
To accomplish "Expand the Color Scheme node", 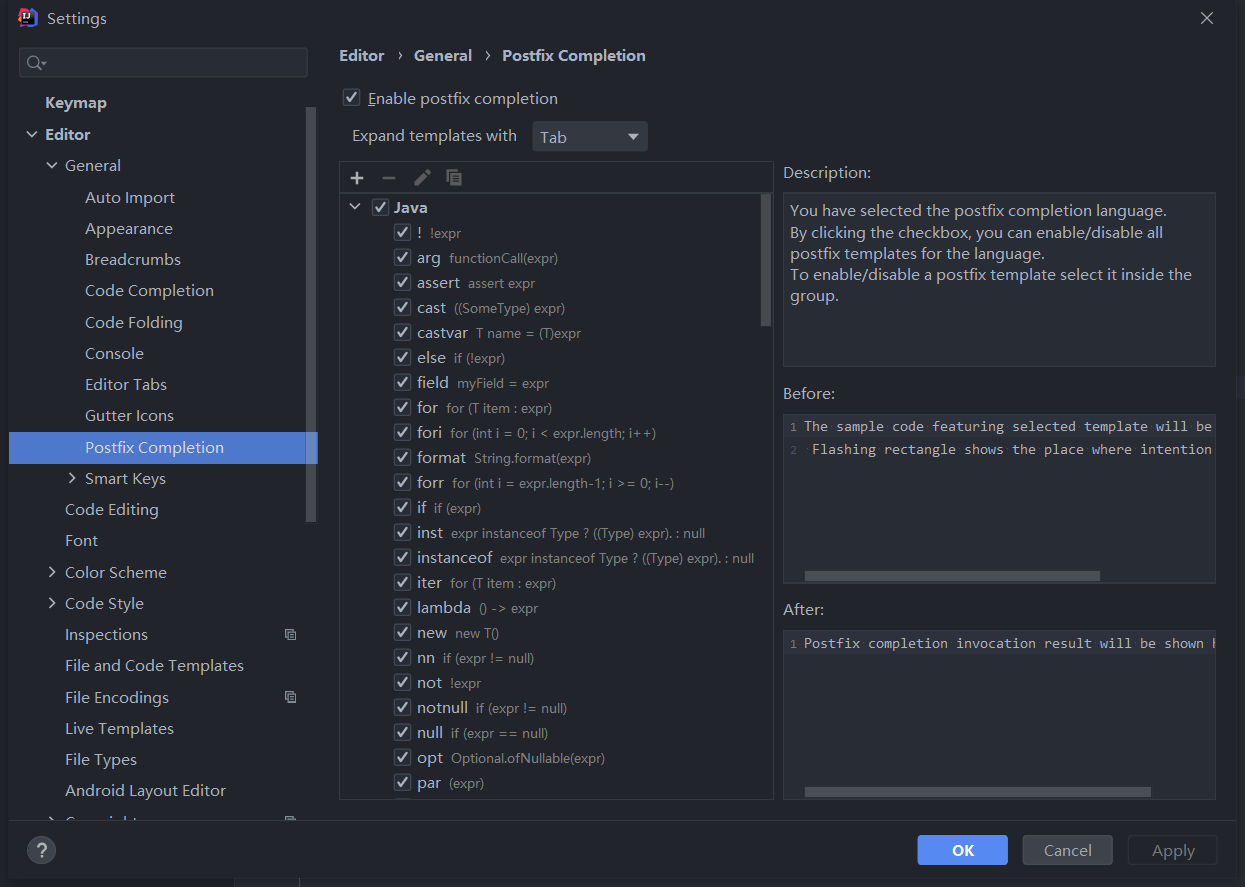I will 52,573.
